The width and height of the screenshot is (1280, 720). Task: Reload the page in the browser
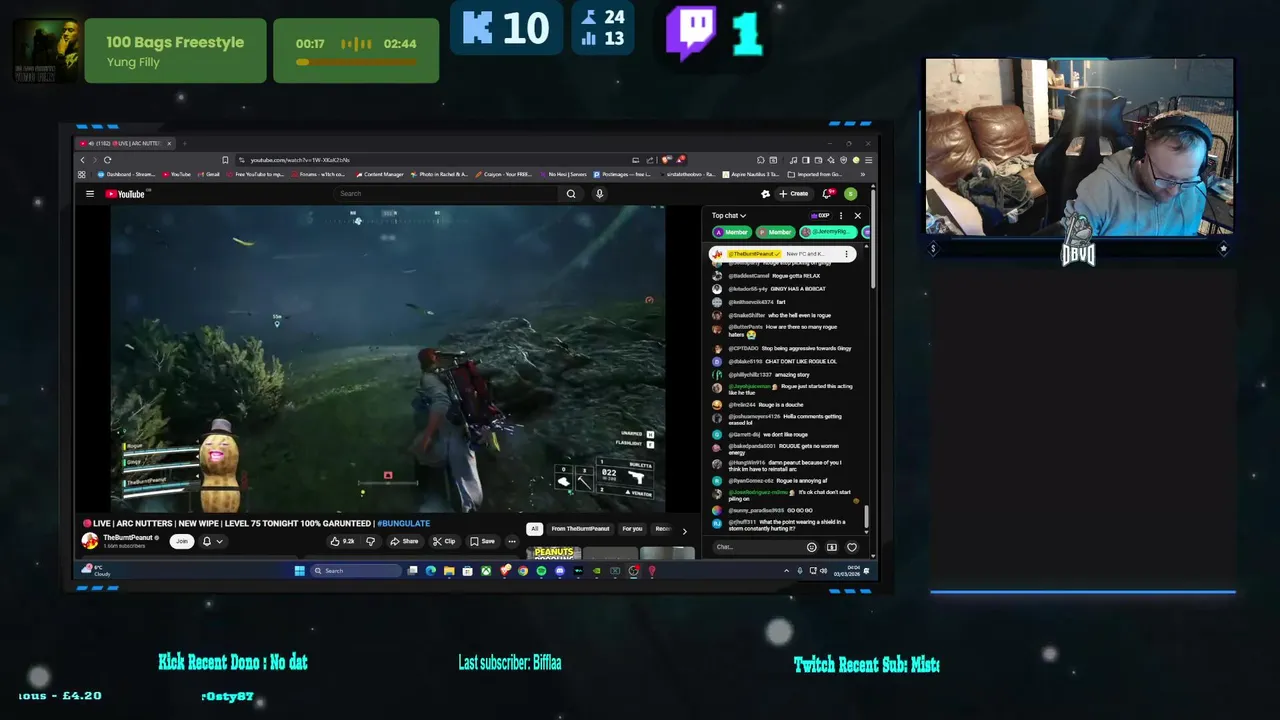click(107, 160)
